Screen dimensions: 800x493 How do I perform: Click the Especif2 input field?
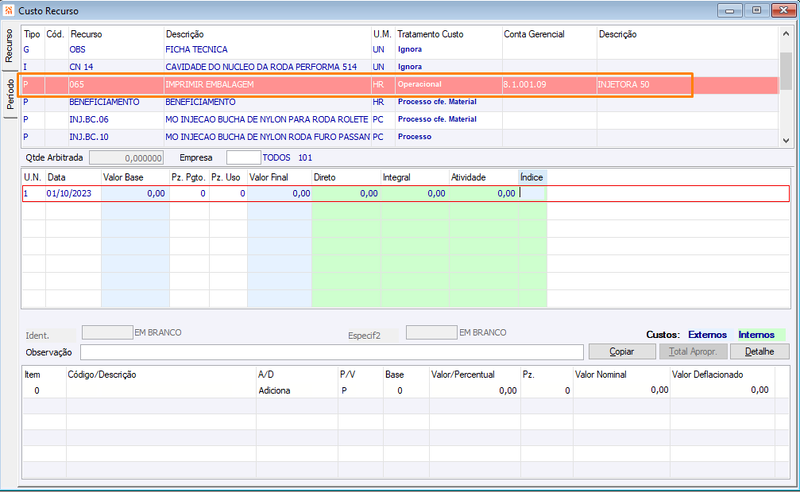(x=431, y=333)
